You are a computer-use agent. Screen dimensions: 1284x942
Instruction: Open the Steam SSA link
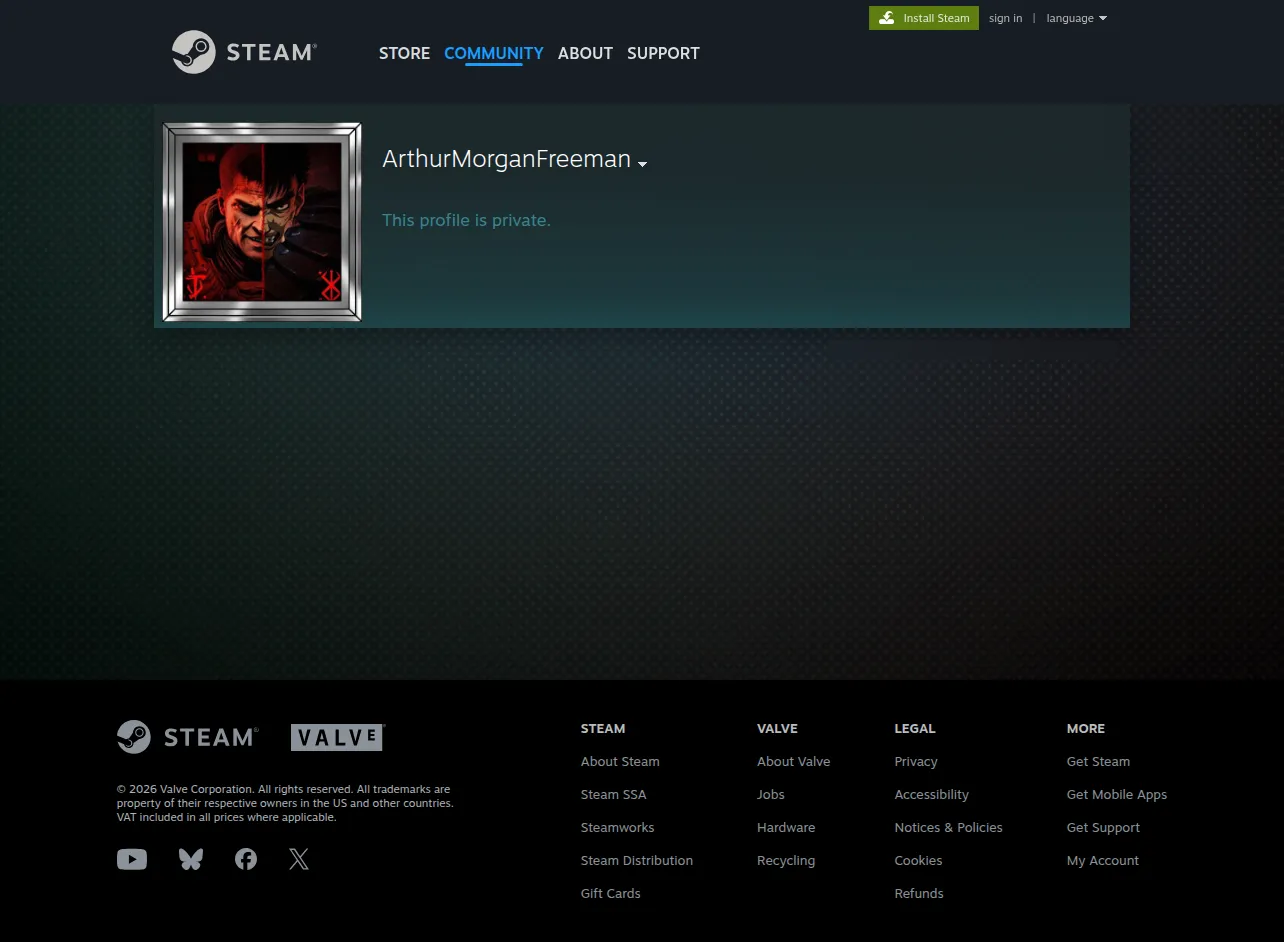coord(614,794)
